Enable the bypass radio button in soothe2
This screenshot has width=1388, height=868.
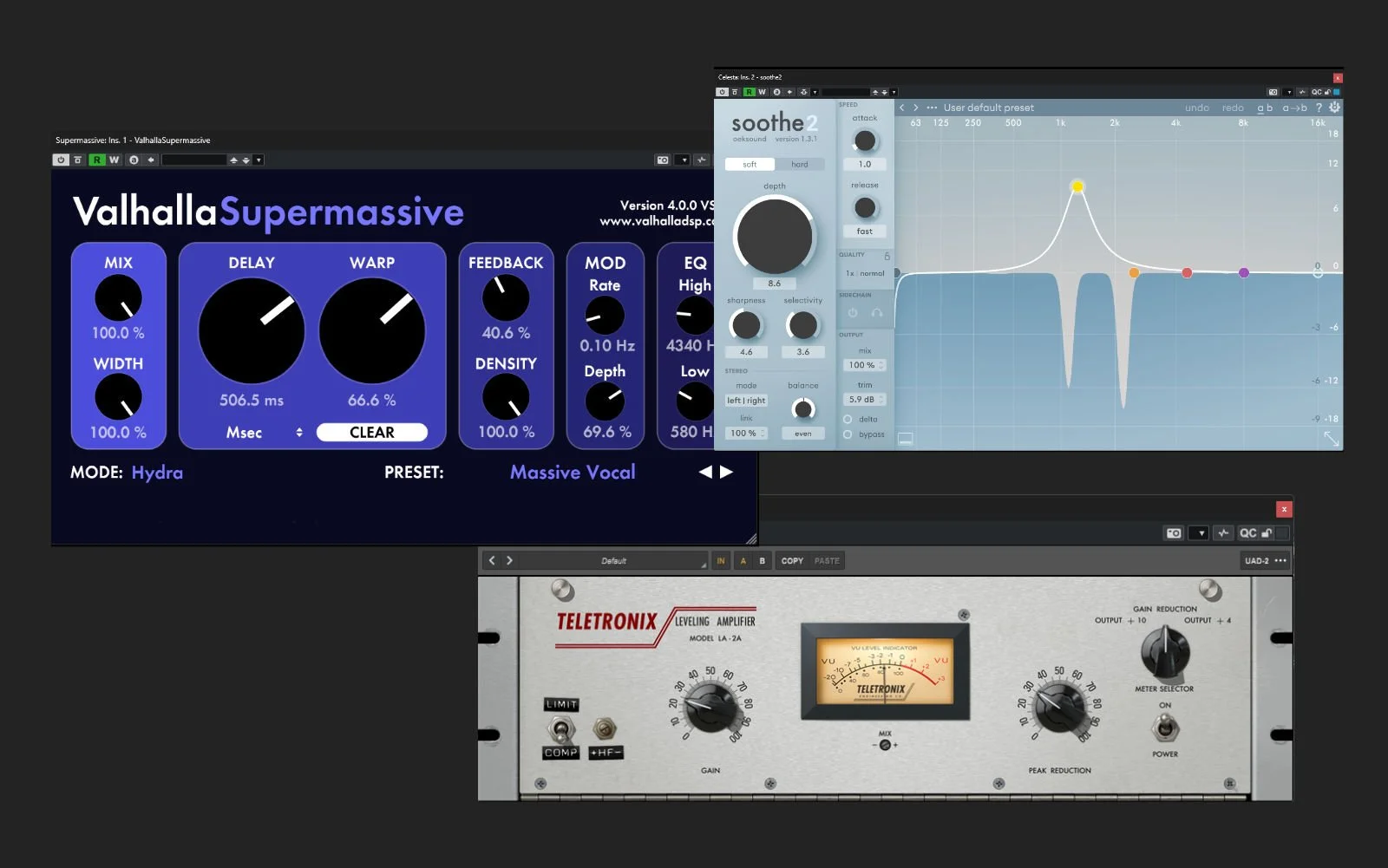click(x=848, y=434)
